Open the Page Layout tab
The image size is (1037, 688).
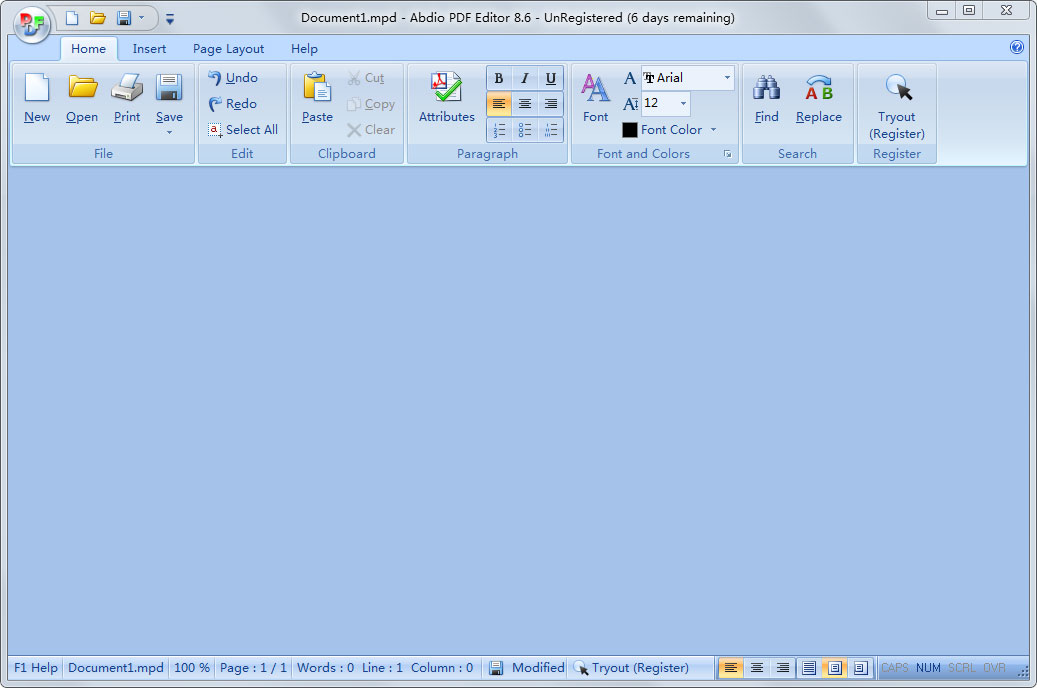[x=228, y=49]
